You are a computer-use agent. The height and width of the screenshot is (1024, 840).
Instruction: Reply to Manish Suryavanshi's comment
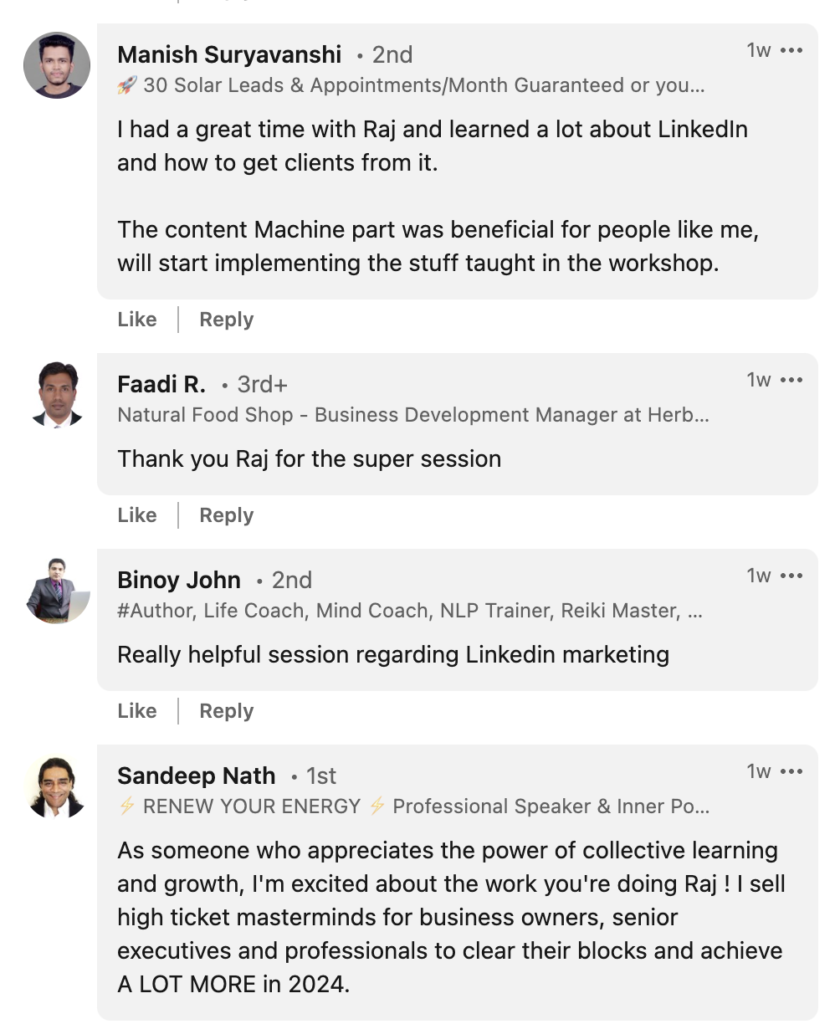226,320
